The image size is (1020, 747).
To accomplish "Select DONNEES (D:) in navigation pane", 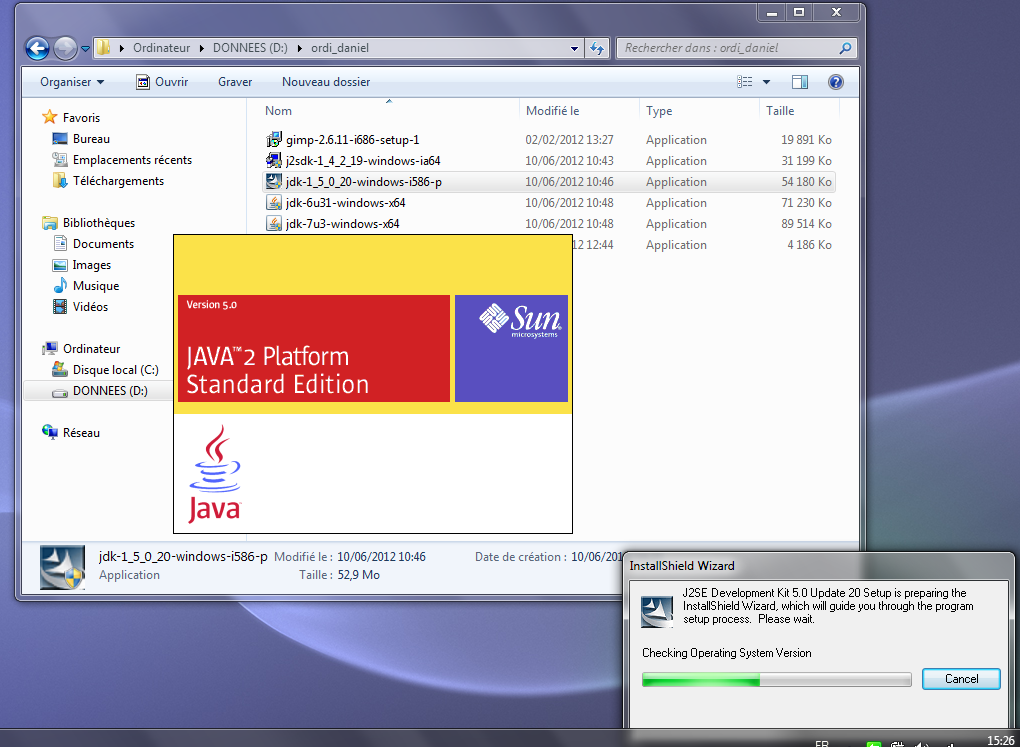I will pyautogui.click(x=109, y=391).
